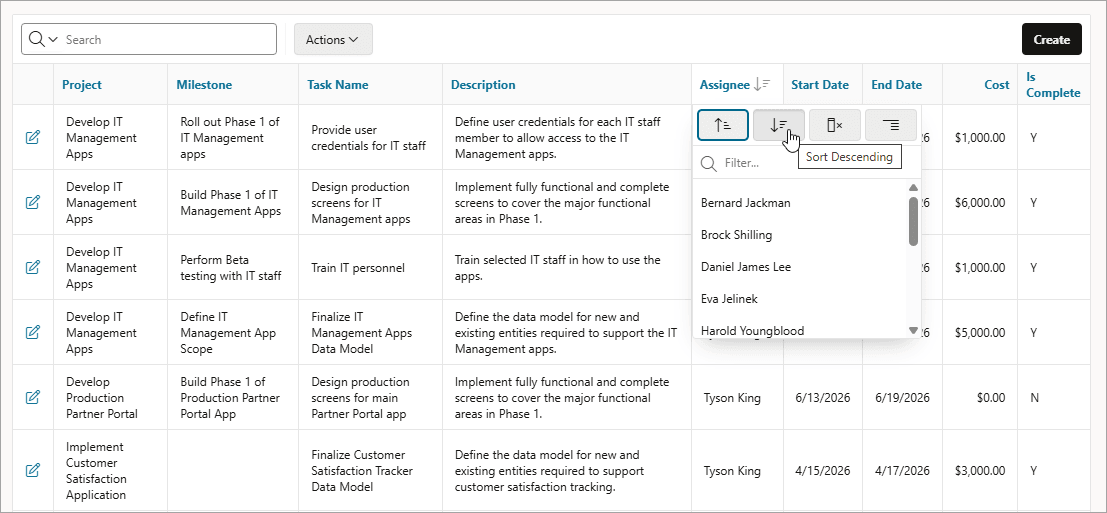Click the Sort Descending icon button
The width and height of the screenshot is (1107, 513).
coord(779,125)
